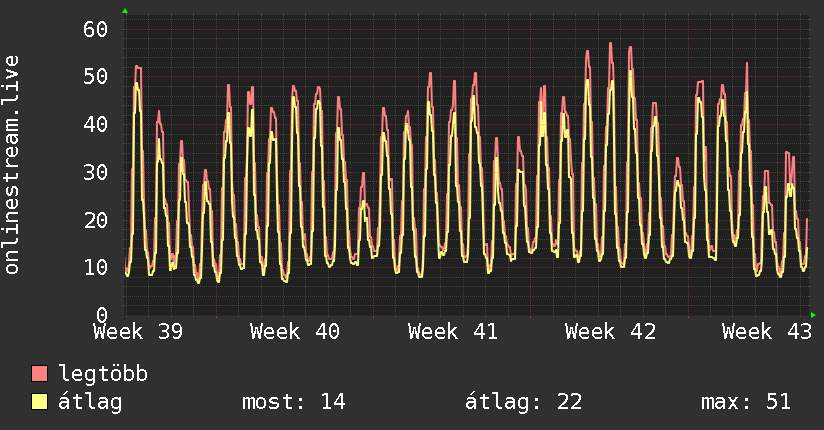
Task: Click the 'max: 51' value
Action: (746, 402)
